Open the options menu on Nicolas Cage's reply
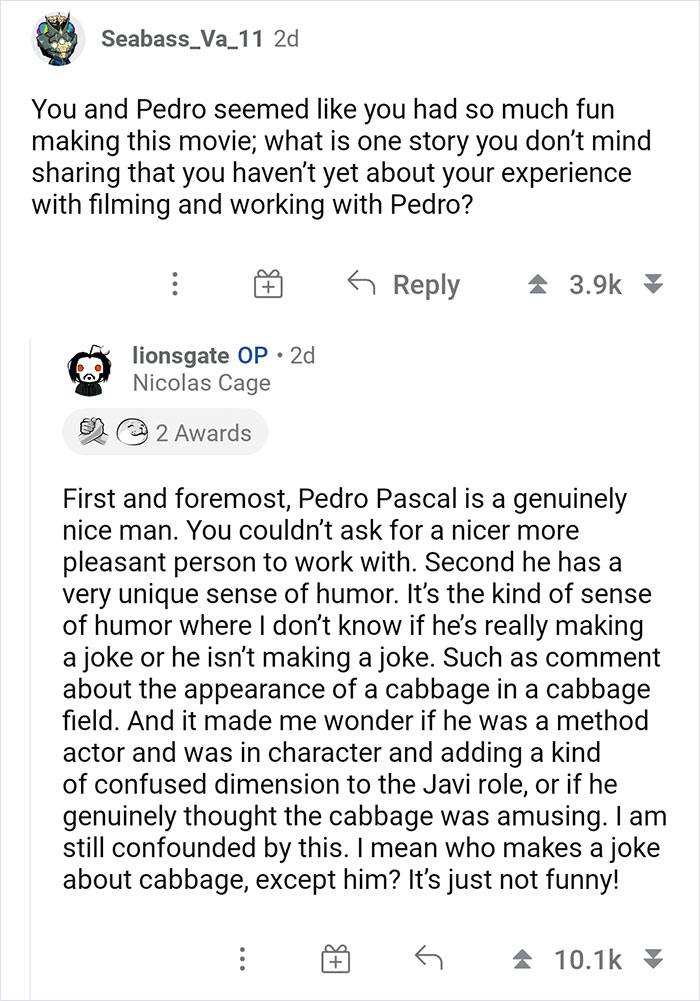Viewport: 700px width, 1001px height. click(x=241, y=958)
